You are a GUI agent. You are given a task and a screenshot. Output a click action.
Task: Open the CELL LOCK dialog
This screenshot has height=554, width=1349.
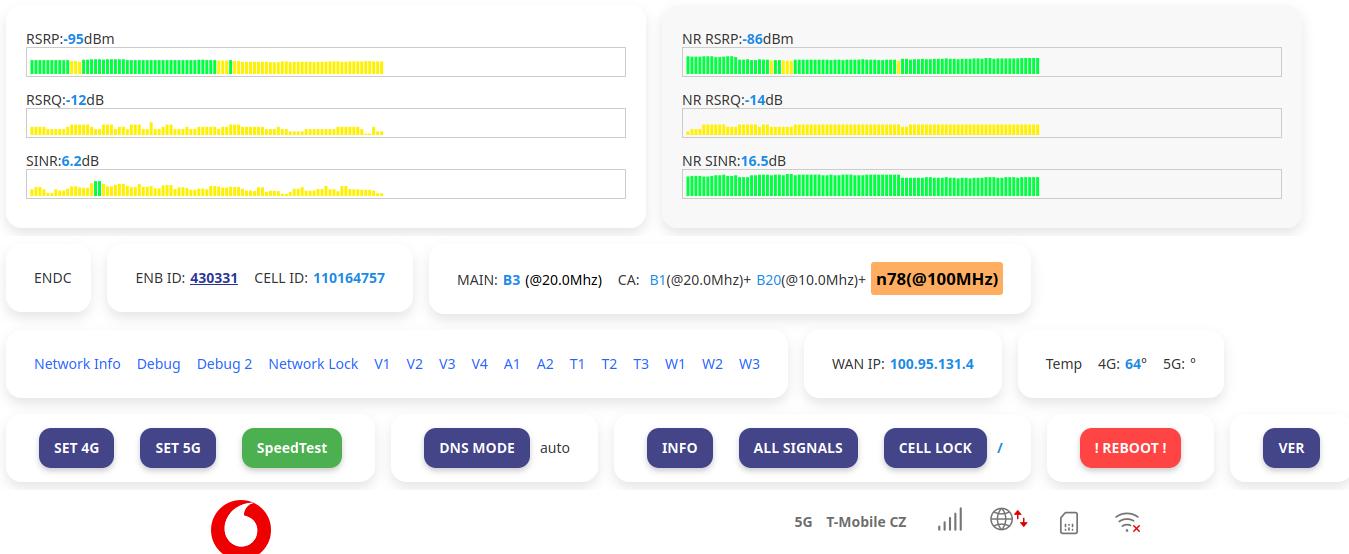tap(936, 448)
